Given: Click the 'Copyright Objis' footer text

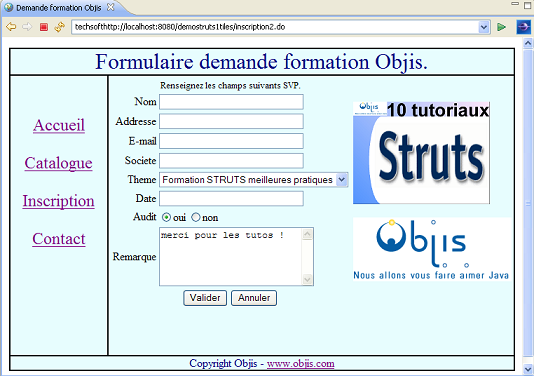Looking at the screenshot, I should [x=223, y=363].
